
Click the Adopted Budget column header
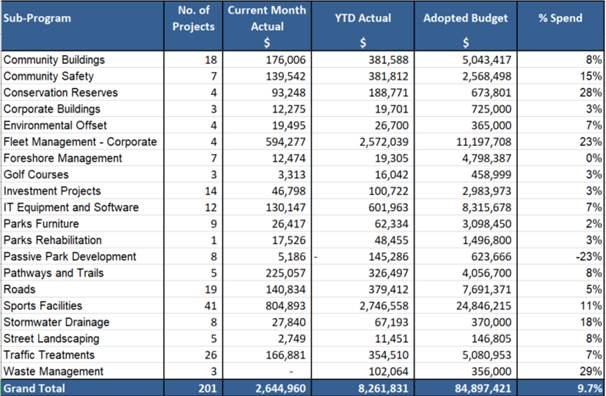465,18
